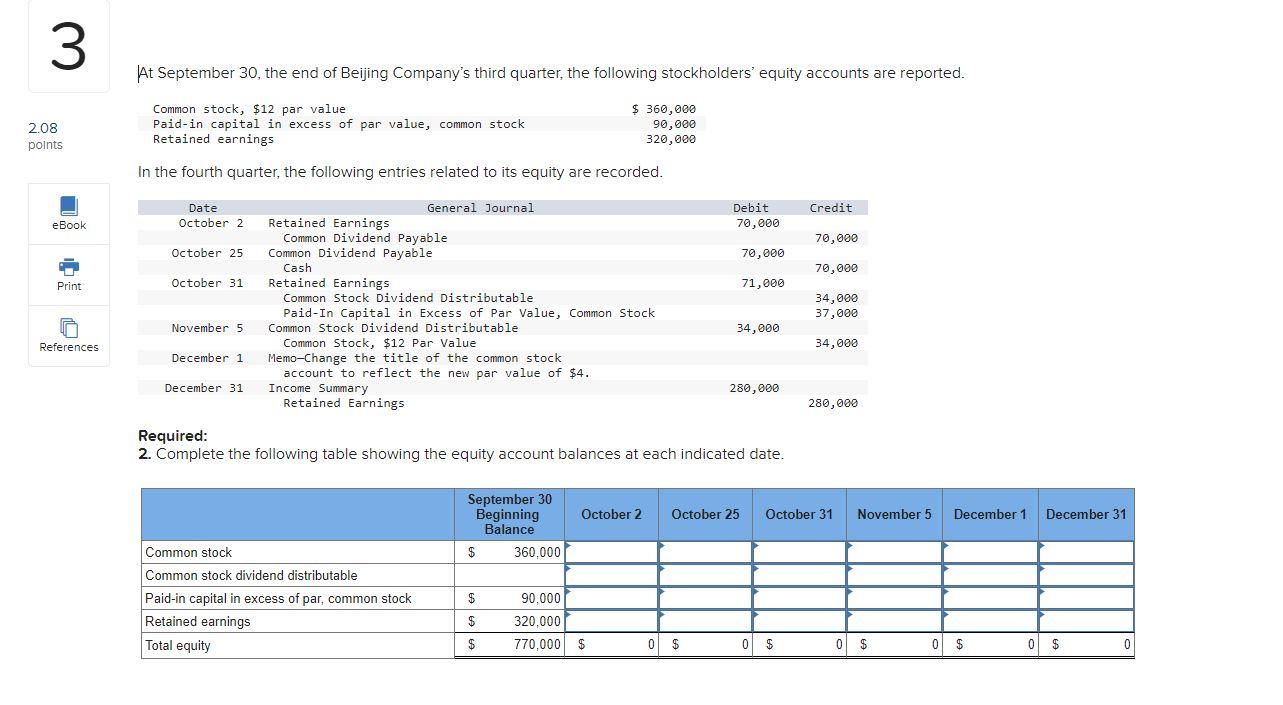Viewport: 1283px width, 705px height.
Task: Edit Paid-in capital cell for November 5
Action: pos(894,598)
